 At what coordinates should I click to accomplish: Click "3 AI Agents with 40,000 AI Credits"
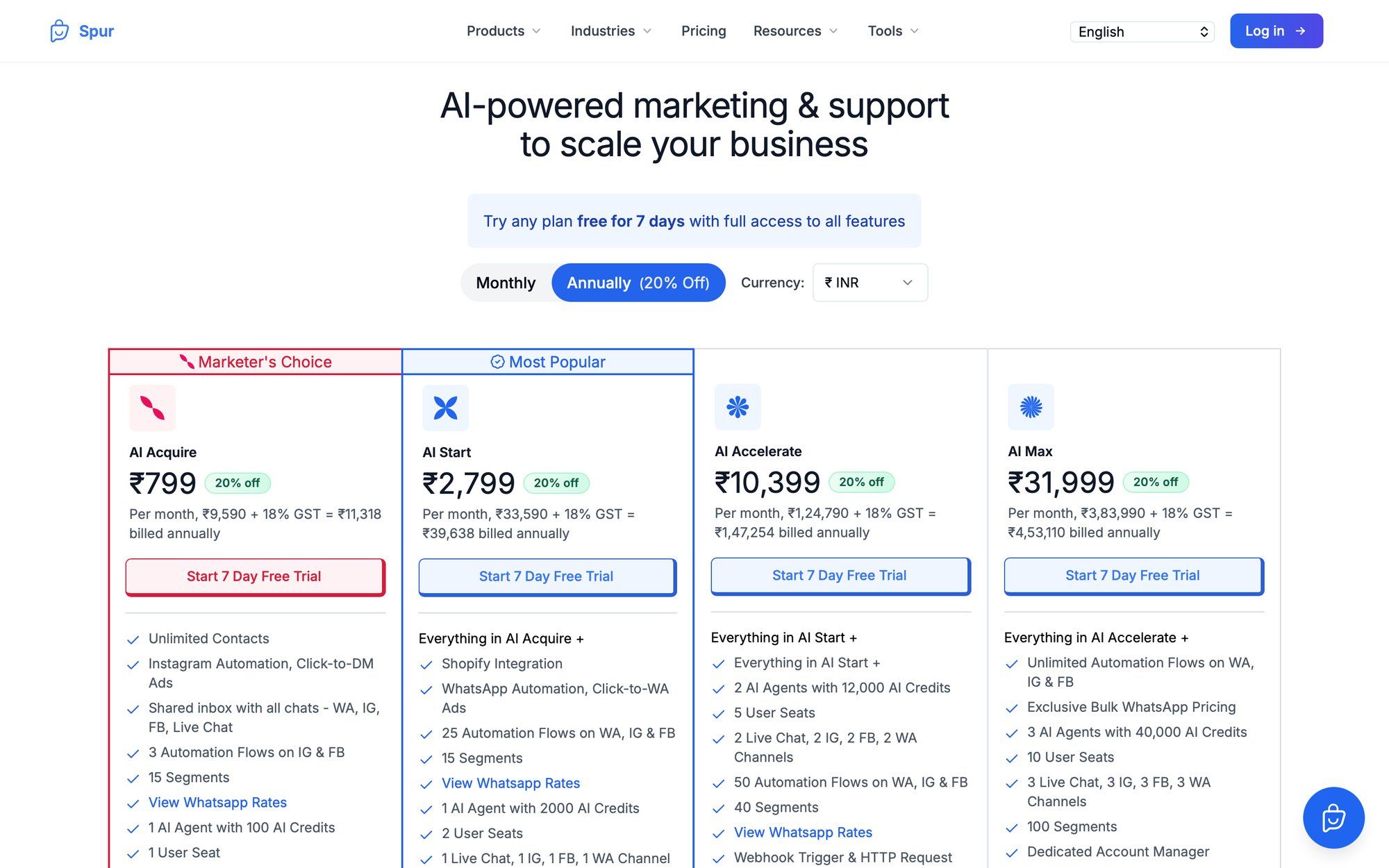[x=1137, y=732]
